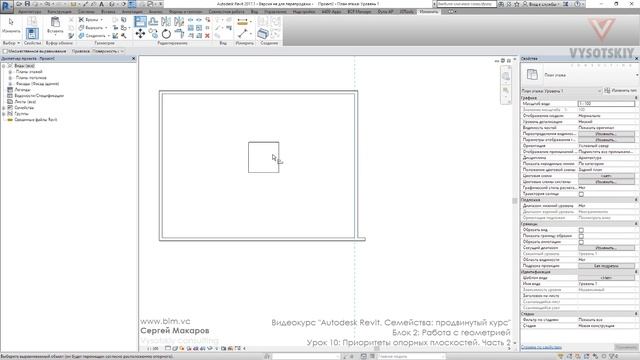
Task: Open Справка по свойствам link
Action: pos(541,347)
